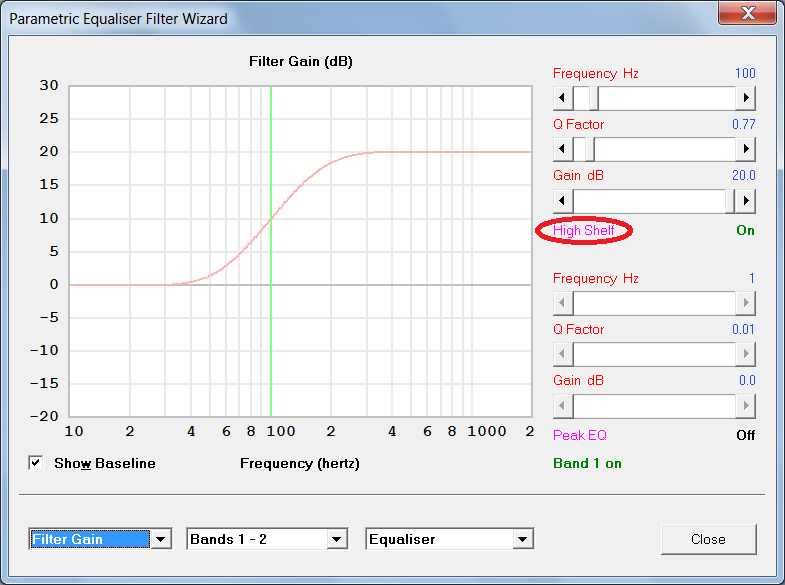Click the Band 2 Q Factor slider track
Viewport: 785px width, 585px height.
coord(654,354)
